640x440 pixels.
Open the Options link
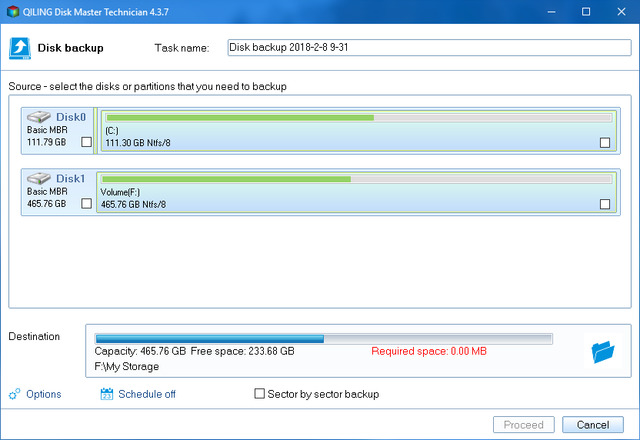click(43, 394)
